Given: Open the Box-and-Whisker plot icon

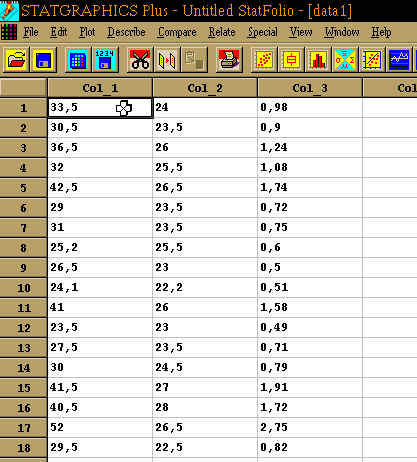Looking at the screenshot, I should tap(291, 60).
